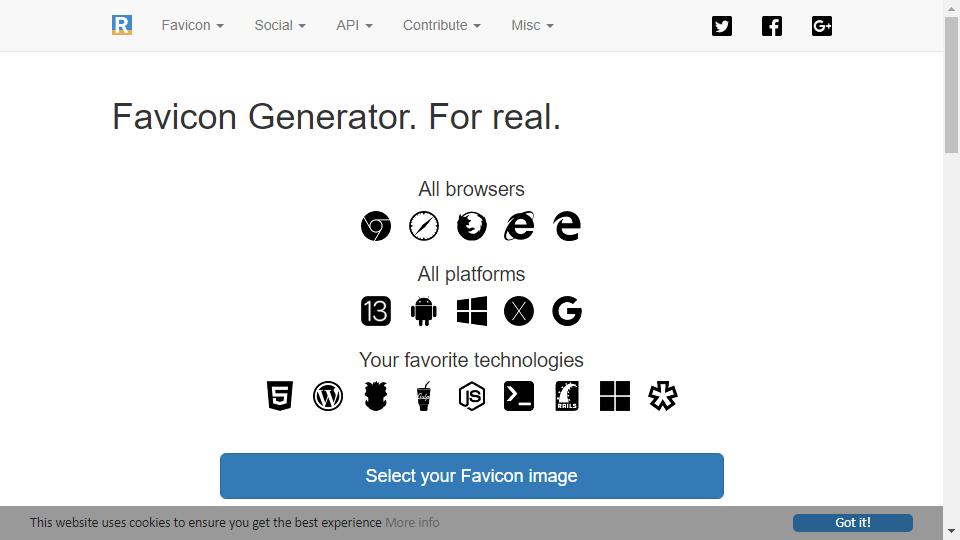960x540 pixels.
Task: Click the Android robot icon
Action: pyautogui.click(x=424, y=311)
